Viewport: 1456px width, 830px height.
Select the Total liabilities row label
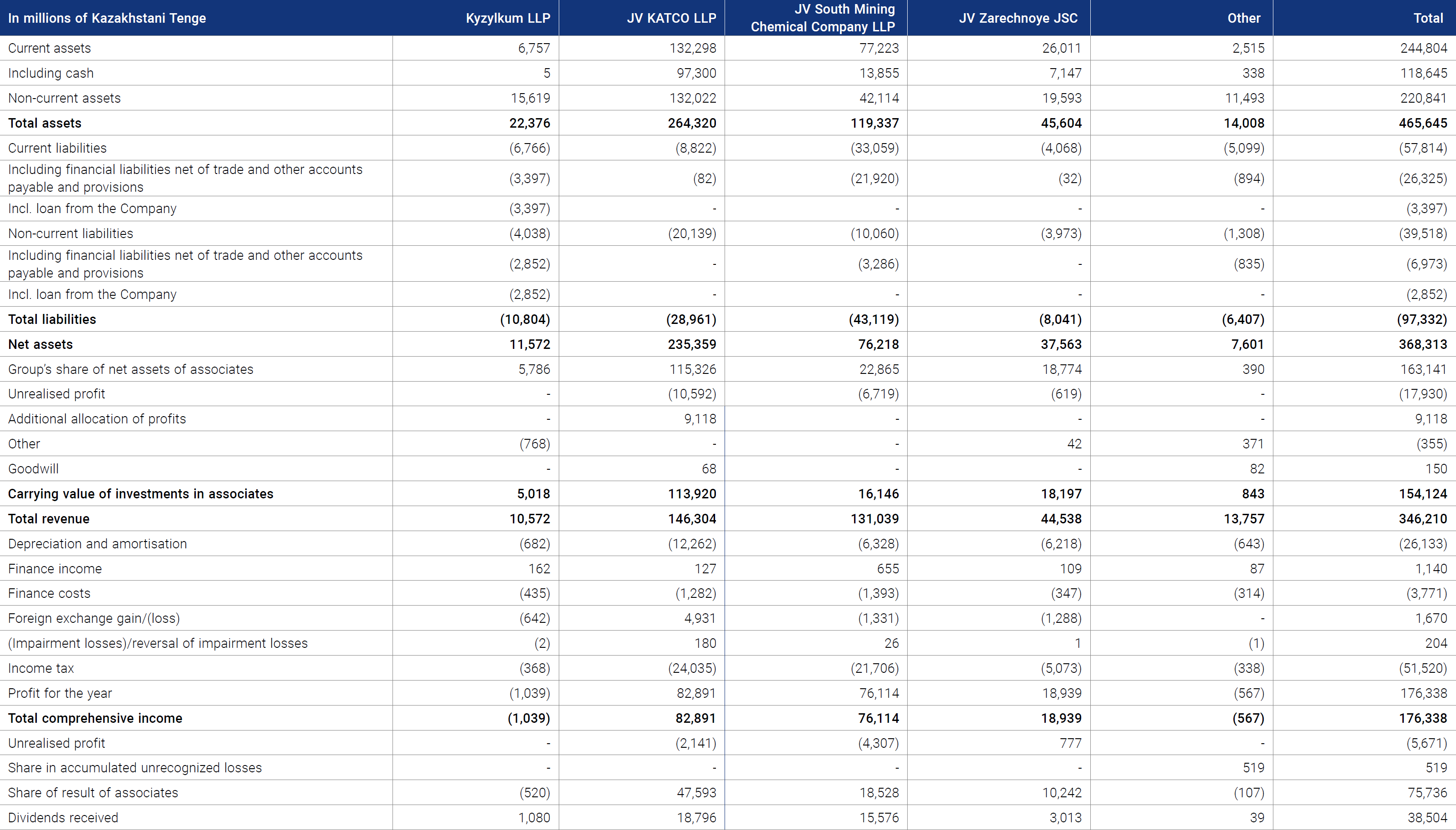coord(52,319)
